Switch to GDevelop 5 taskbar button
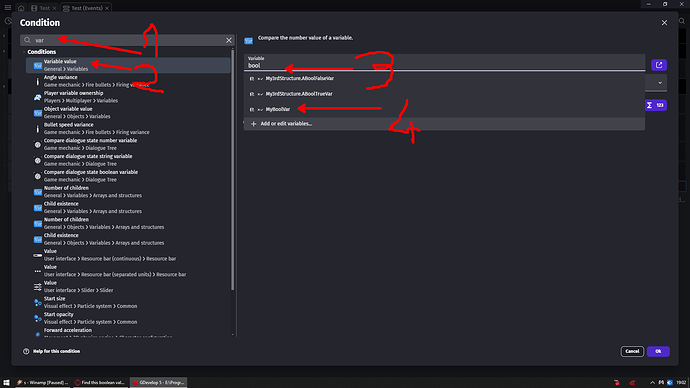This screenshot has width=690, height=388. [158, 383]
